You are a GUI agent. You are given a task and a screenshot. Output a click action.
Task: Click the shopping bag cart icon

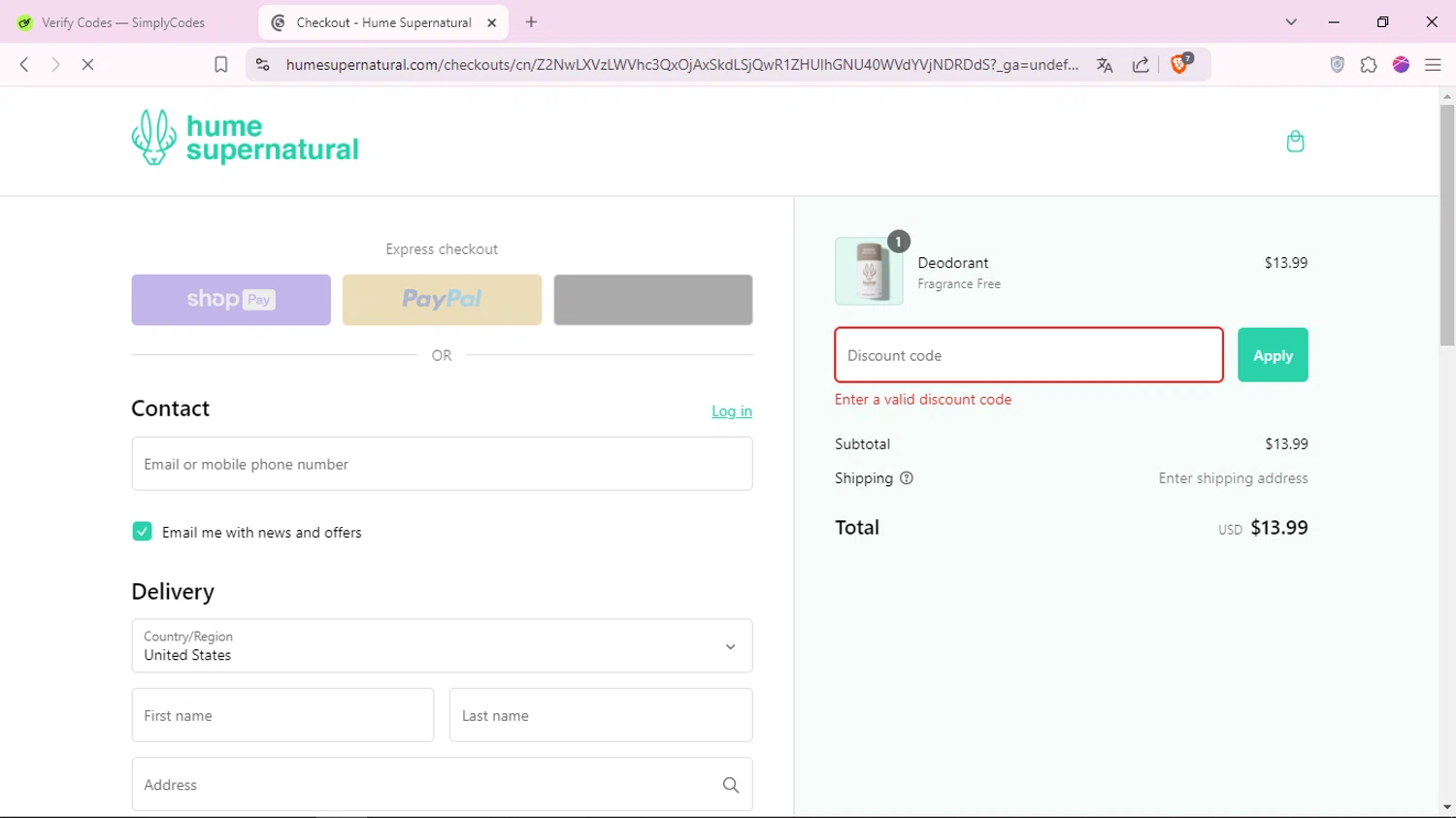1295,142
